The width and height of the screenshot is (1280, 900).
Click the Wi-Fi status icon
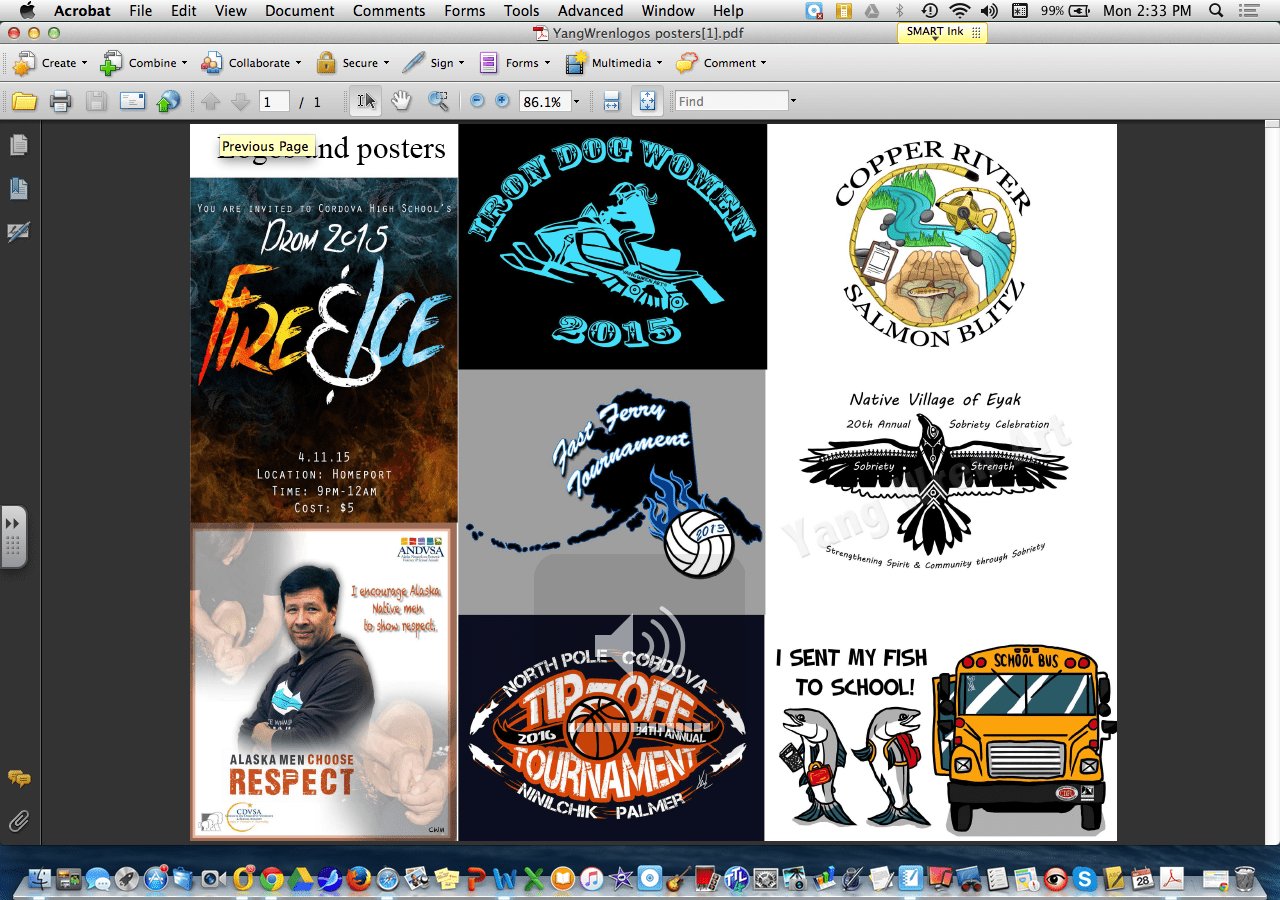click(x=959, y=11)
